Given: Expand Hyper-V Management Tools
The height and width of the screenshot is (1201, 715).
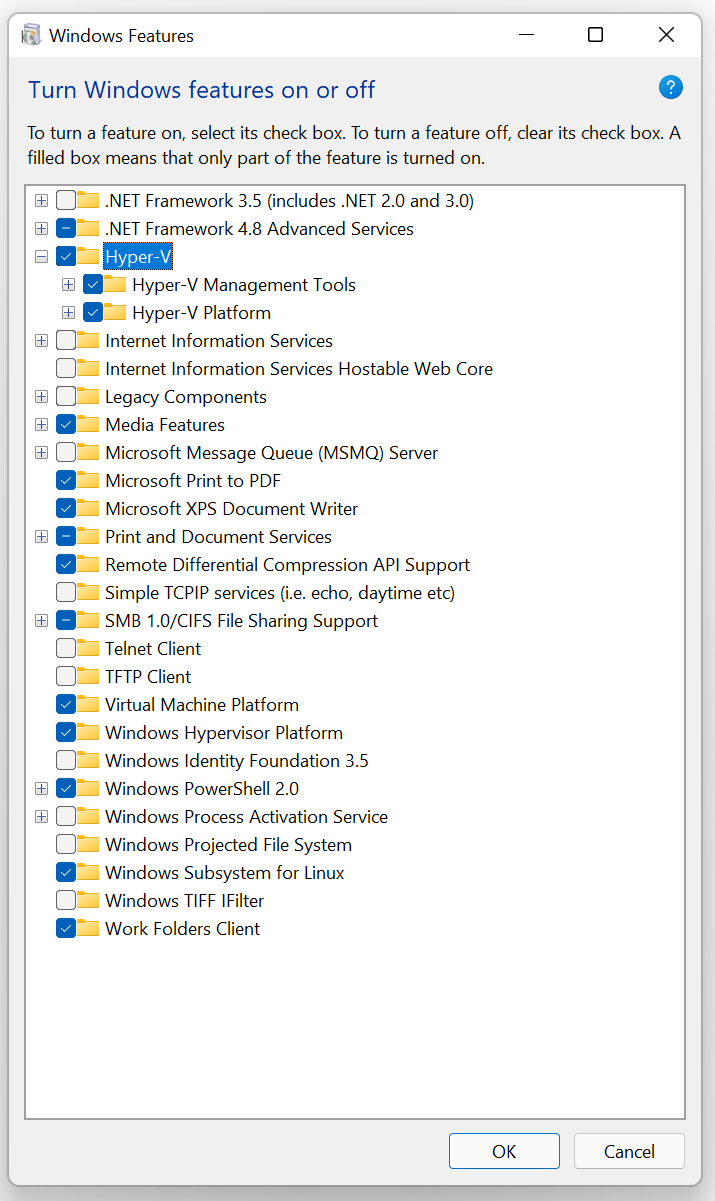Looking at the screenshot, I should point(68,284).
